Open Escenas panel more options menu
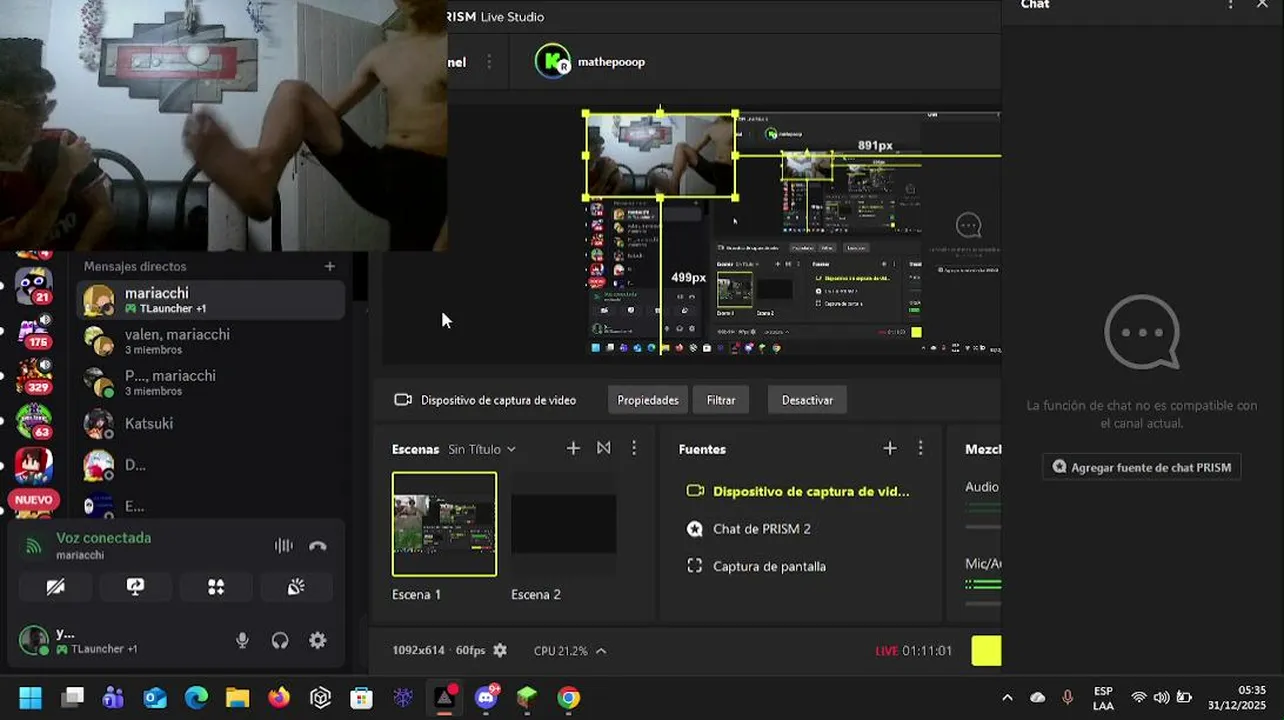The image size is (1284, 720). point(634,449)
